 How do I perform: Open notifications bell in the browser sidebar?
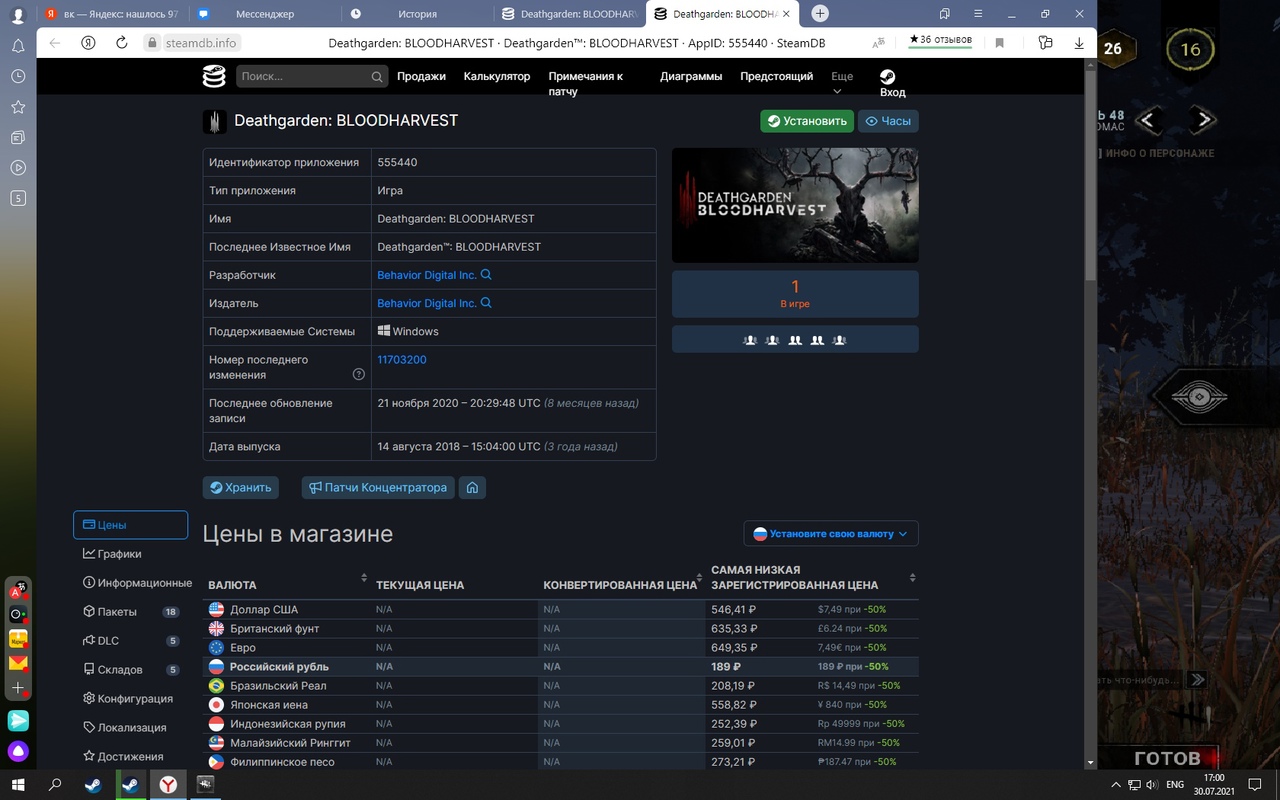point(18,46)
